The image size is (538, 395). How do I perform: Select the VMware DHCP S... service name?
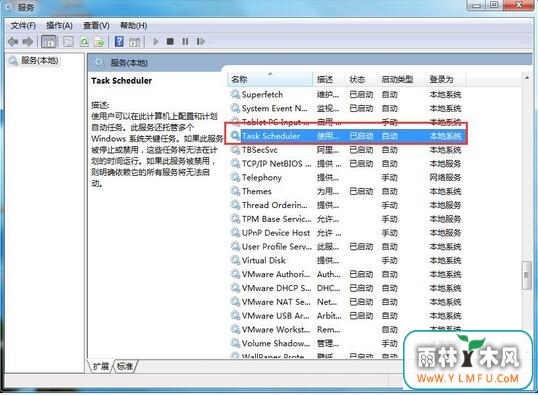(x=277, y=288)
